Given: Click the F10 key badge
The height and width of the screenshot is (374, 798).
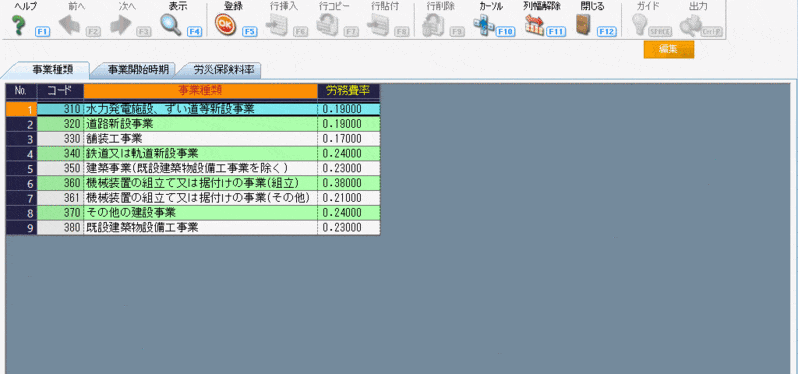Looking at the screenshot, I should [x=505, y=32].
